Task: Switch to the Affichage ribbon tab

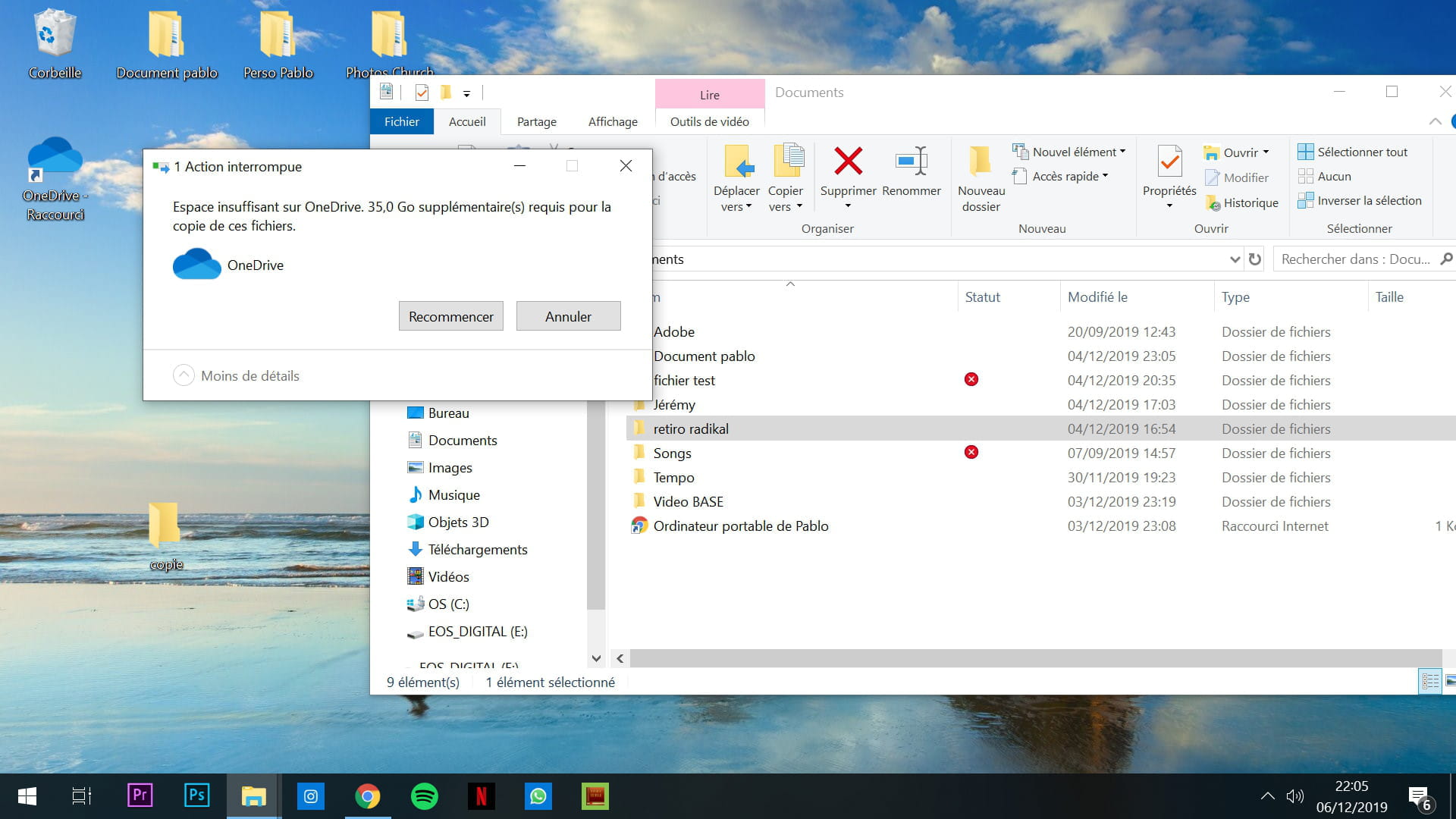Action: [613, 121]
